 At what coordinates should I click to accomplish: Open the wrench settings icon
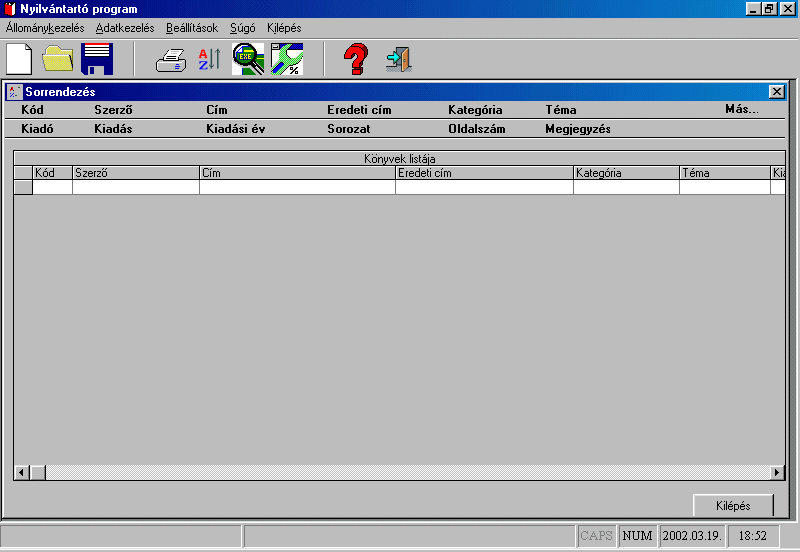click(x=286, y=60)
